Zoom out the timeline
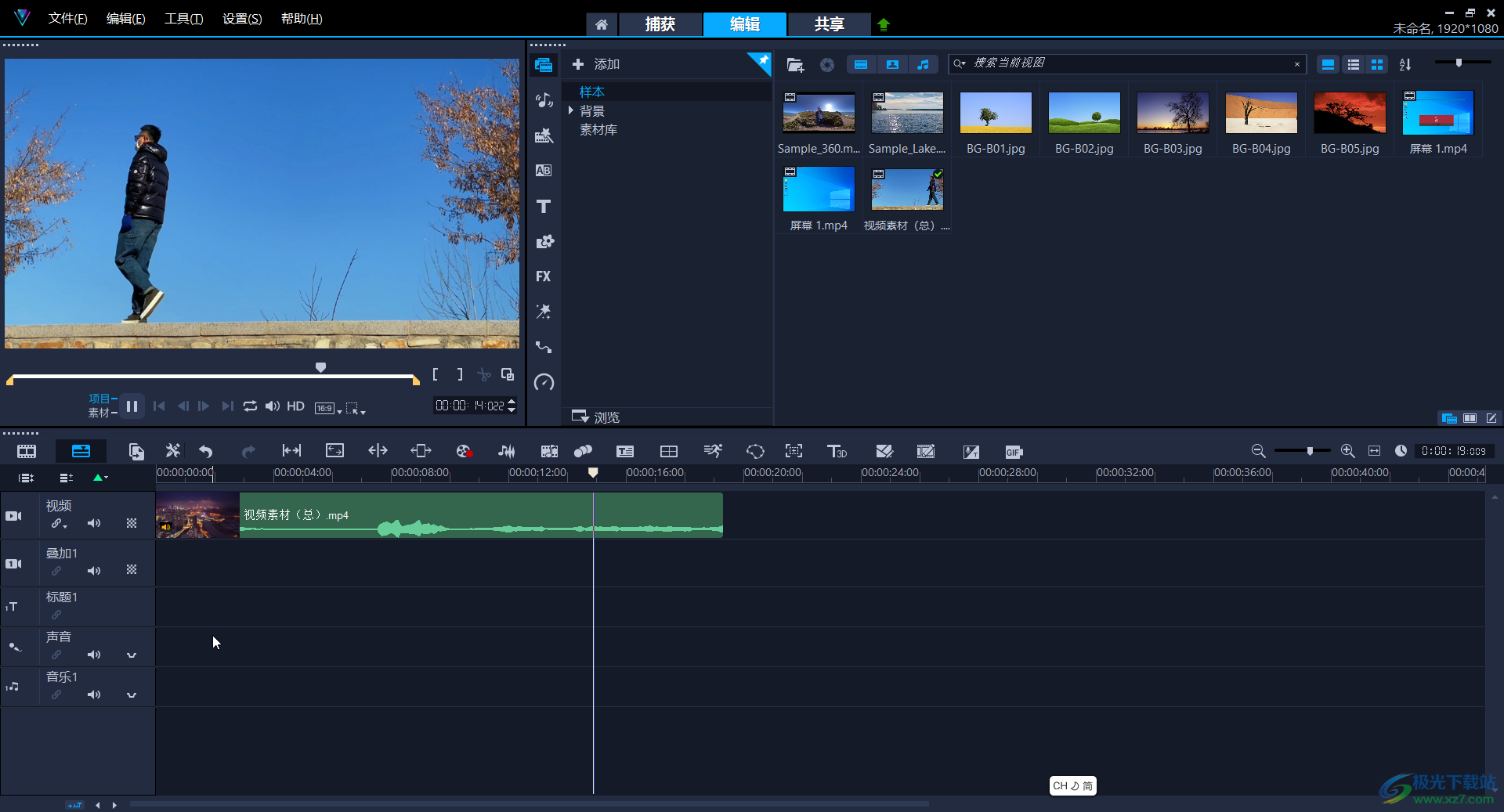The image size is (1504, 812). point(1258,451)
